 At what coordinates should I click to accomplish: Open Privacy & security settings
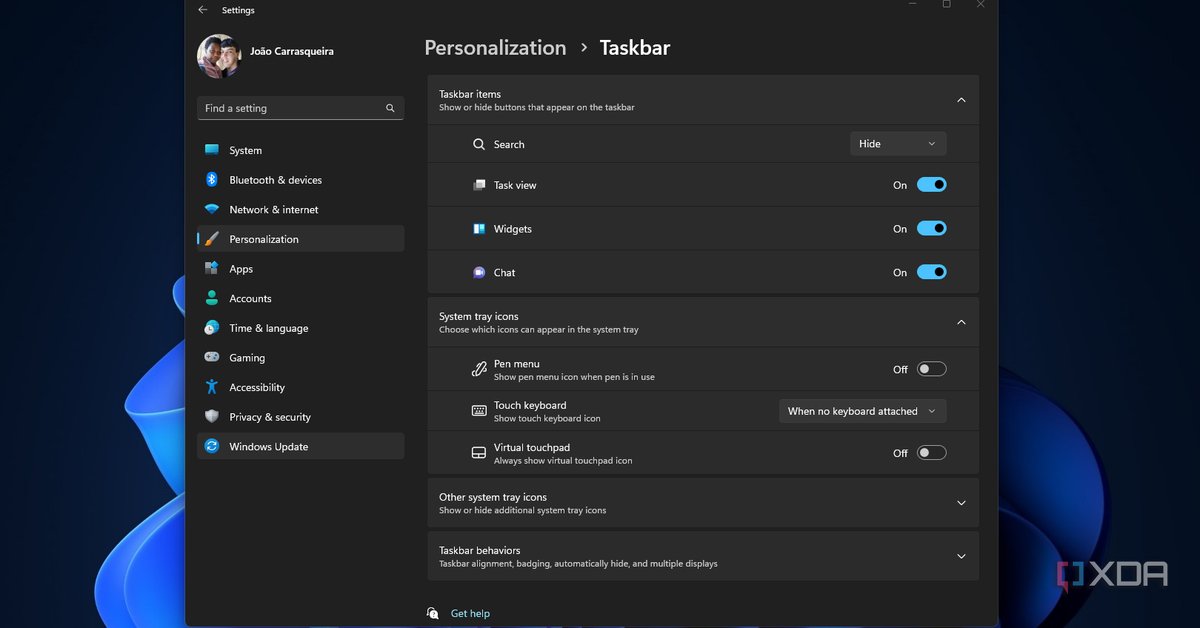[212, 416]
